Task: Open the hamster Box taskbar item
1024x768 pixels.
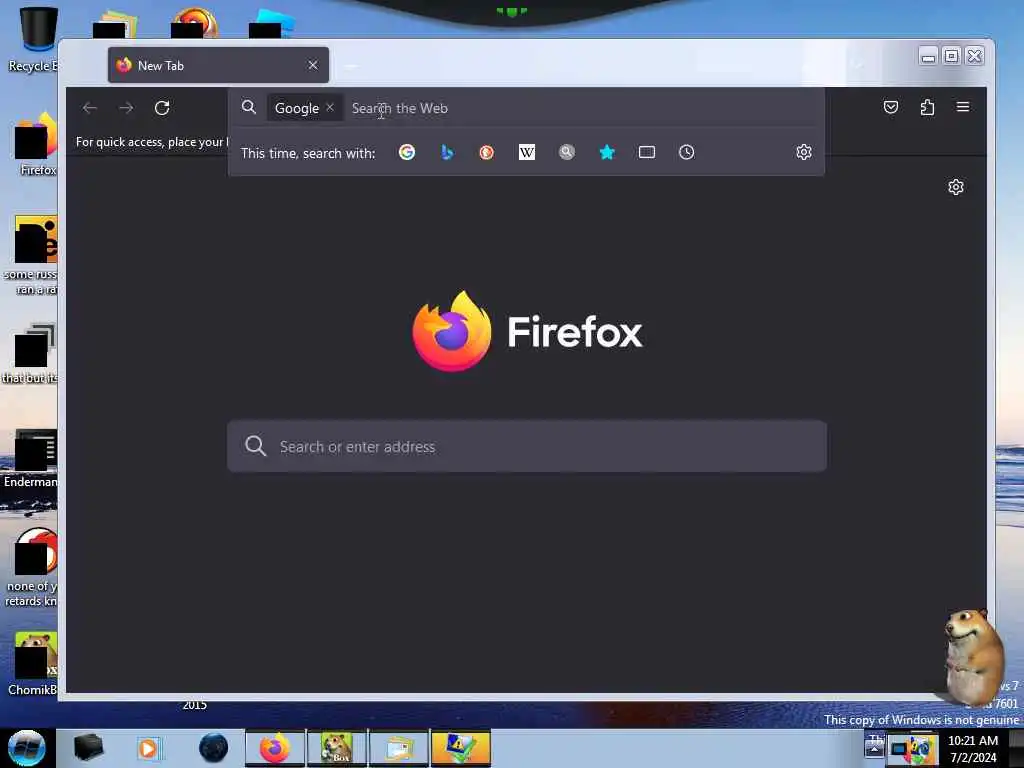Action: (337, 748)
